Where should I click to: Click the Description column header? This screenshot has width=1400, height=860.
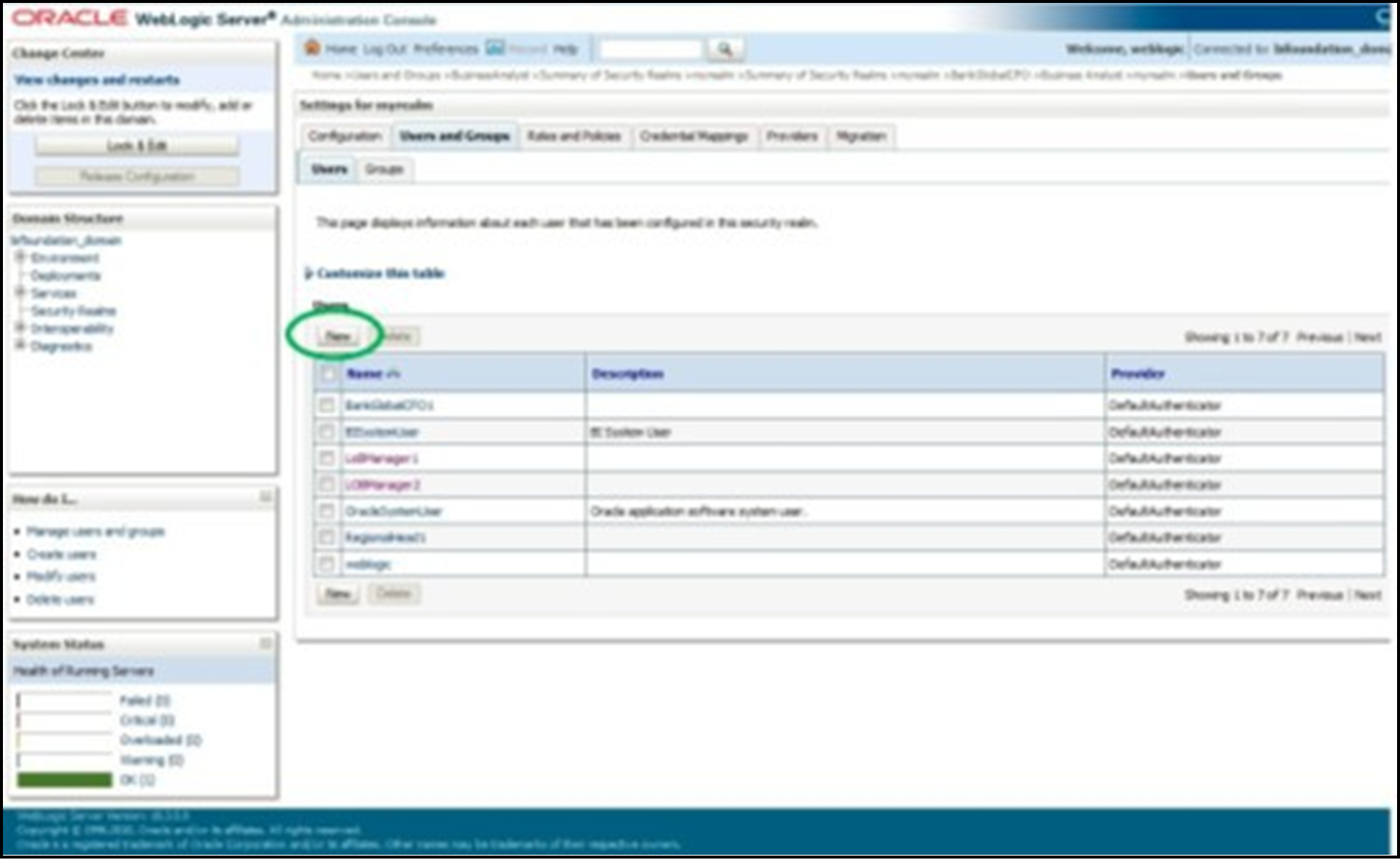click(x=627, y=374)
